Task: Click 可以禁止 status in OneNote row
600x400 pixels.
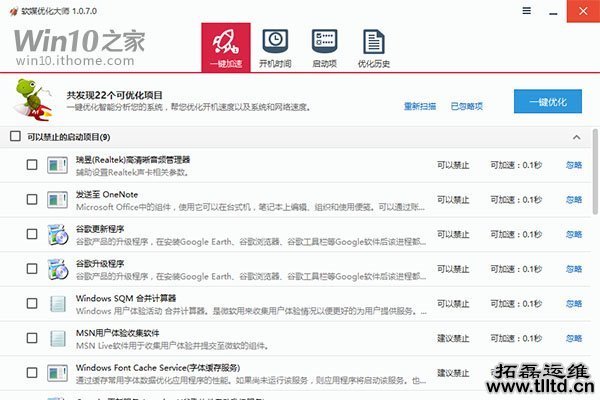Action: pos(453,199)
